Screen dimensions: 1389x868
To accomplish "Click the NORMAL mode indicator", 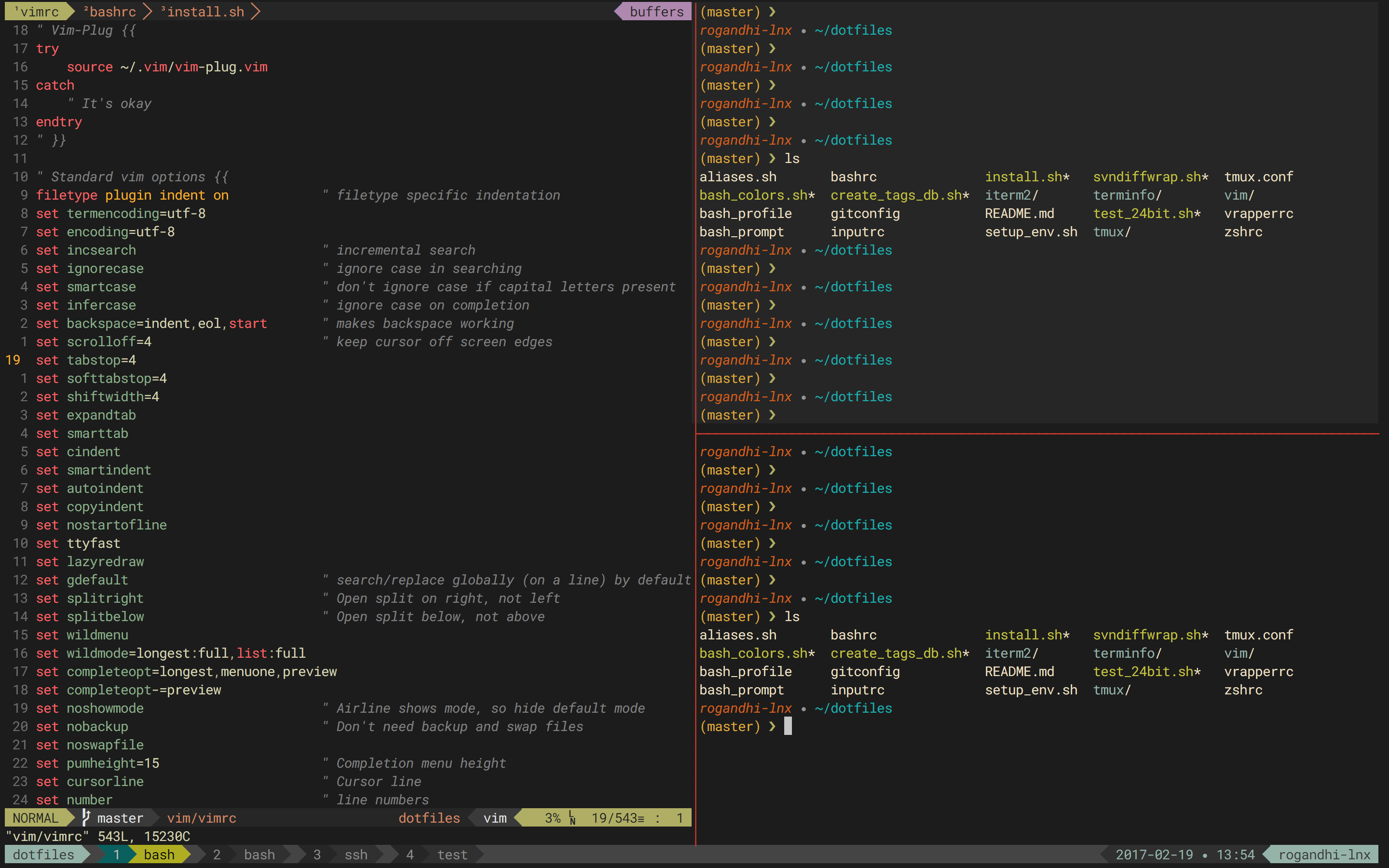I will [36, 818].
